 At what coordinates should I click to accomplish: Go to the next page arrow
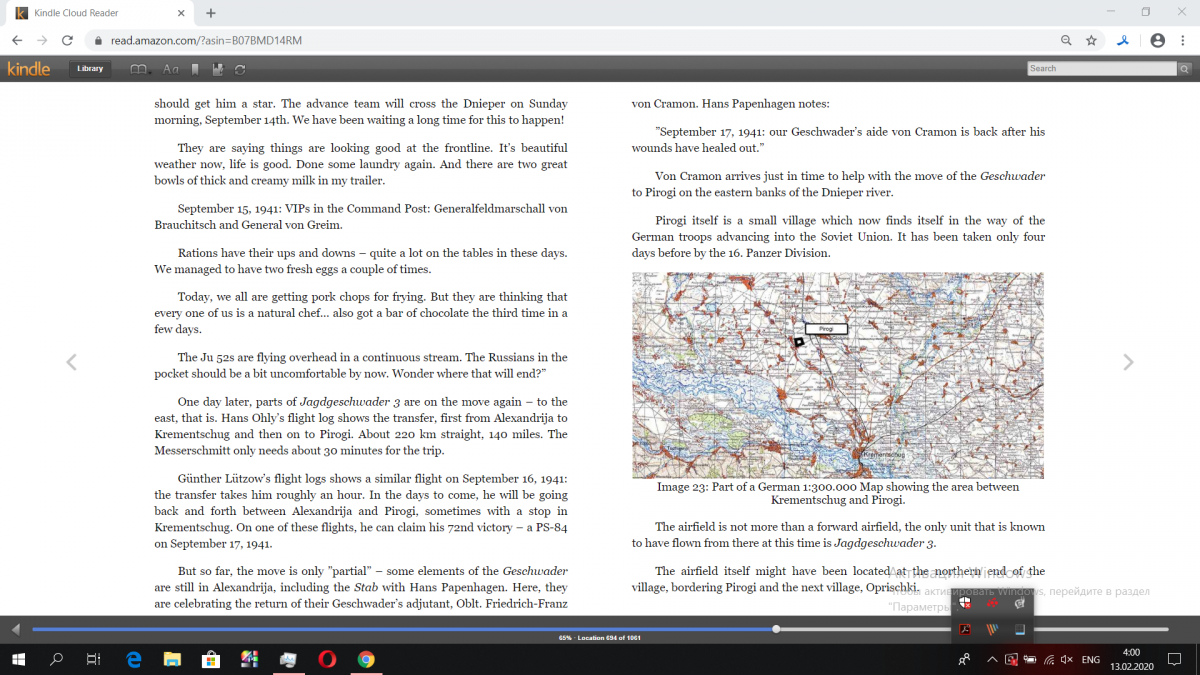[x=1128, y=362]
